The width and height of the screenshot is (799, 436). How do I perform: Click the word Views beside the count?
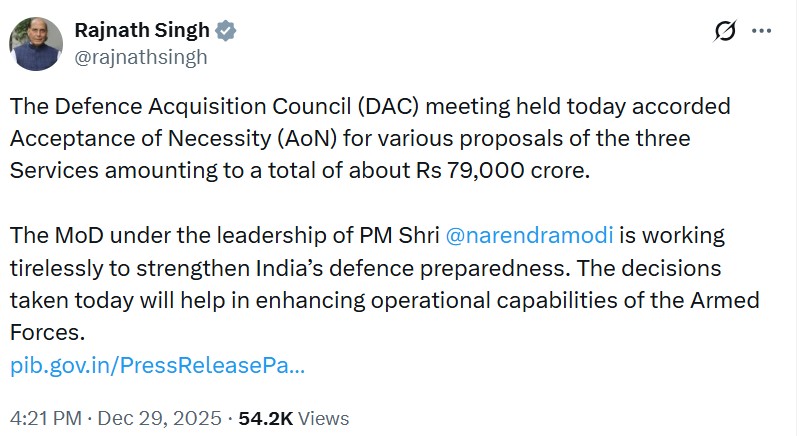click(322, 418)
